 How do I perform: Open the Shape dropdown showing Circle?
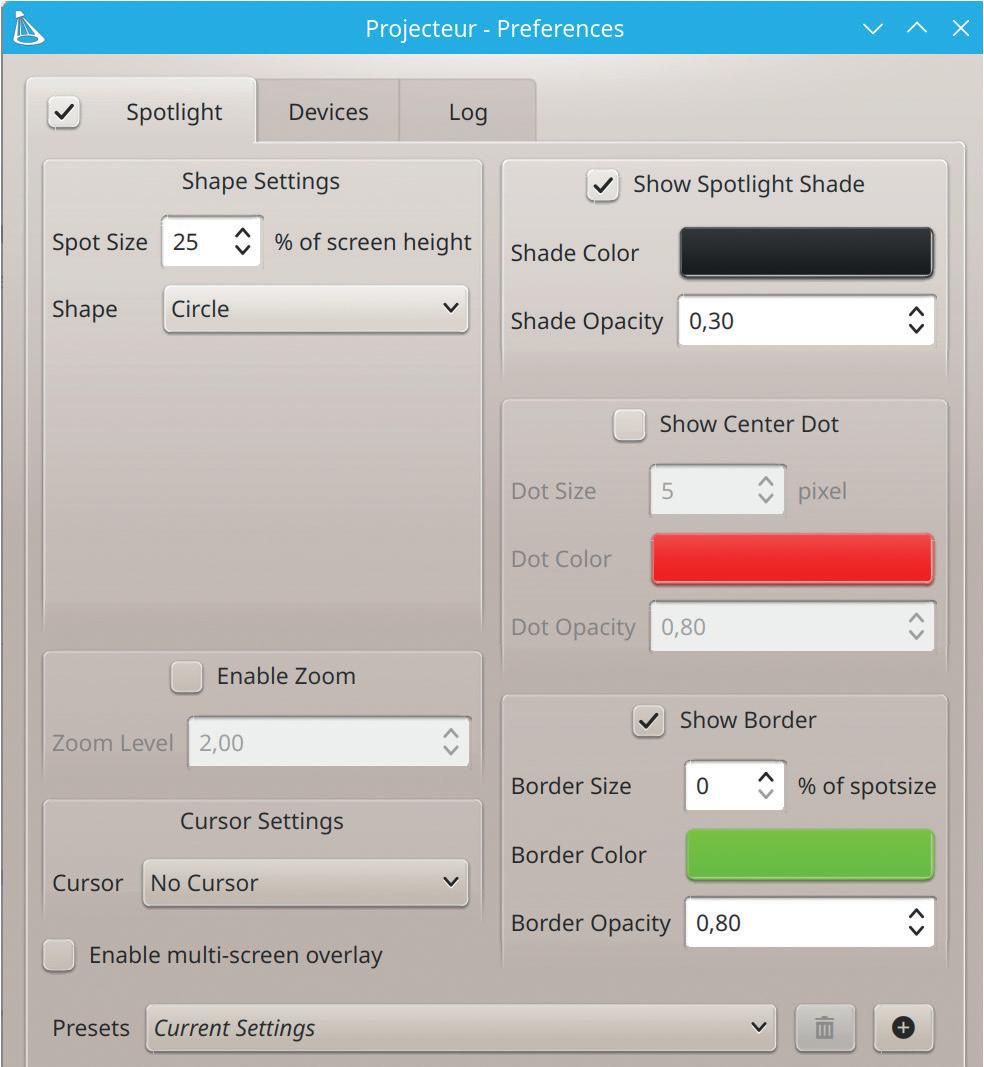pos(316,309)
